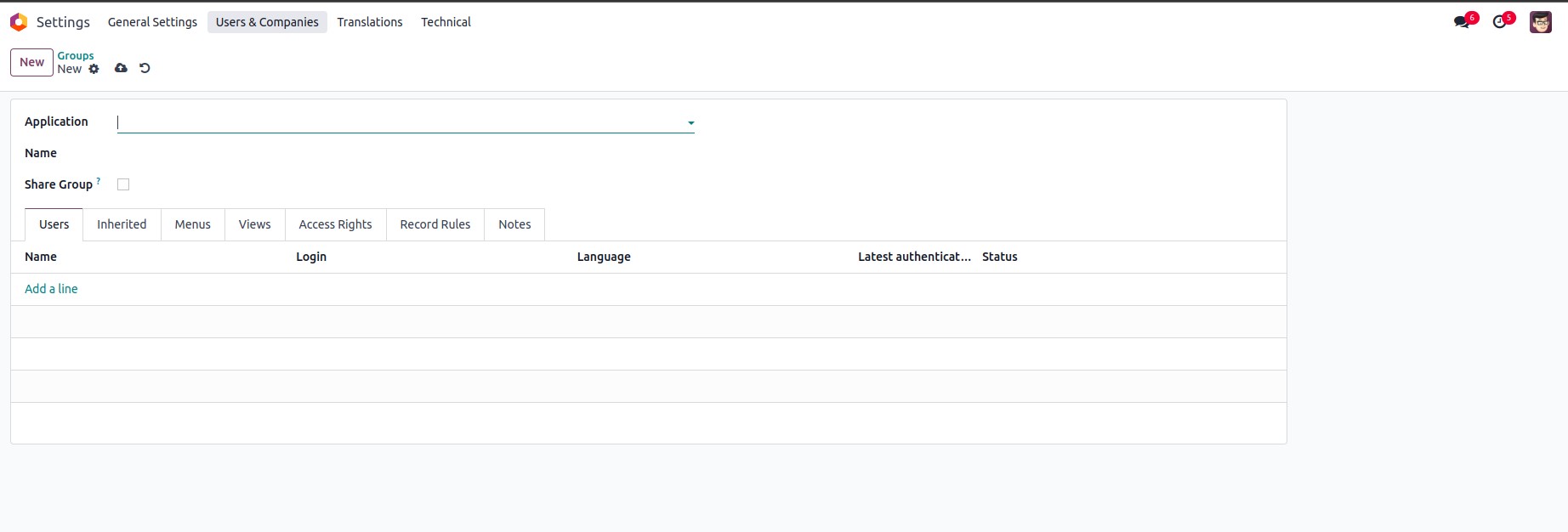Switch to the Notes tab
The image size is (1568, 532).
point(514,224)
